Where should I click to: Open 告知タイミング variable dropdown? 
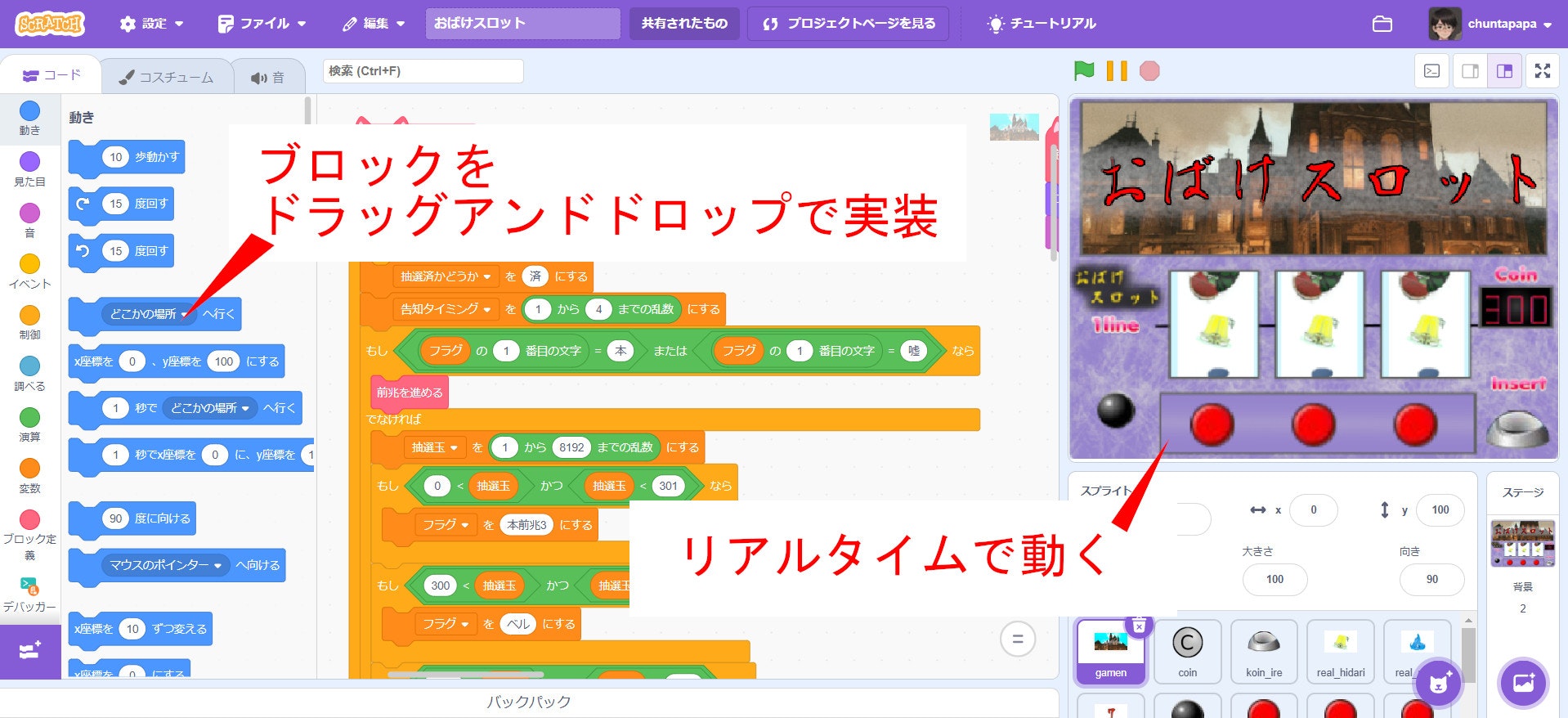pos(446,309)
